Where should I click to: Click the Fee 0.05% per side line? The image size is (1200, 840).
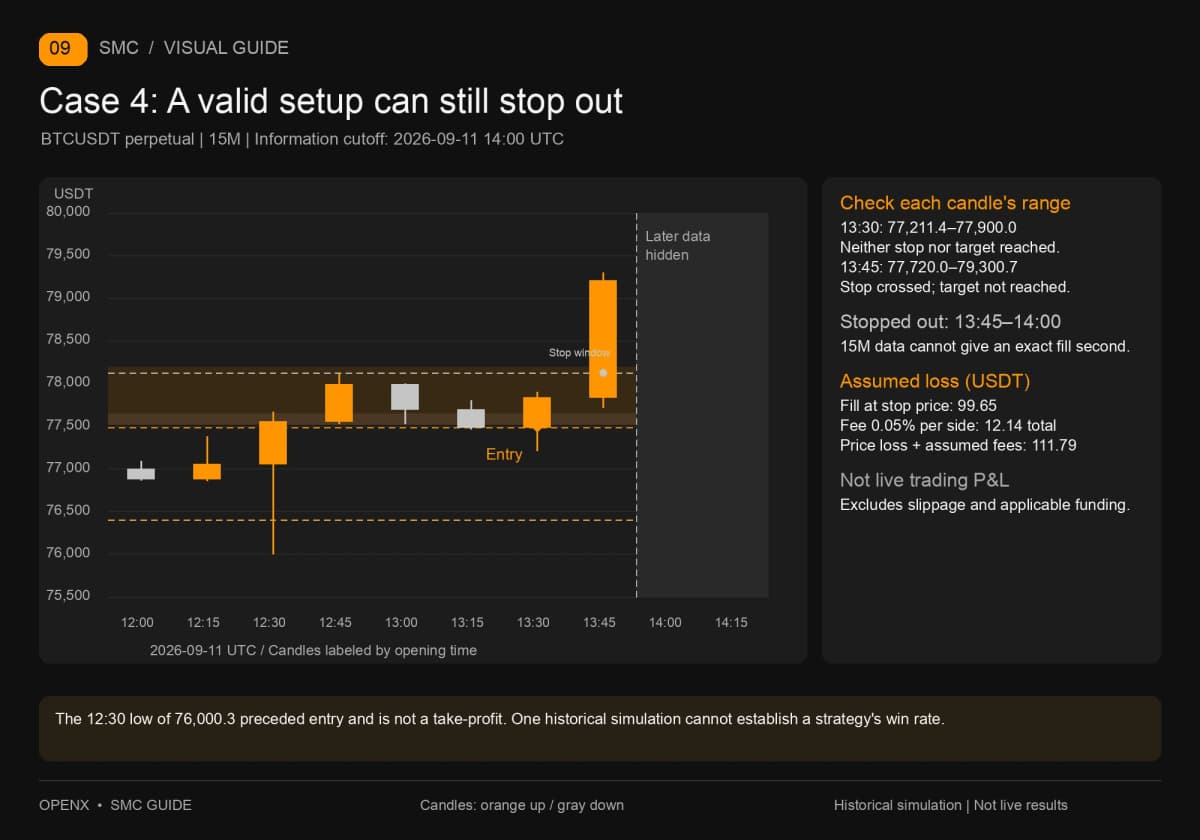tap(948, 425)
